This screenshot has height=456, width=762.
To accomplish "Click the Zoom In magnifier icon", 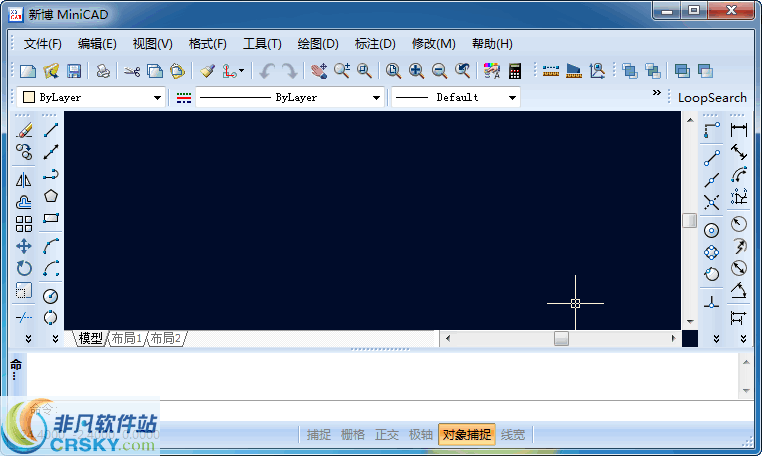I will [x=416, y=71].
